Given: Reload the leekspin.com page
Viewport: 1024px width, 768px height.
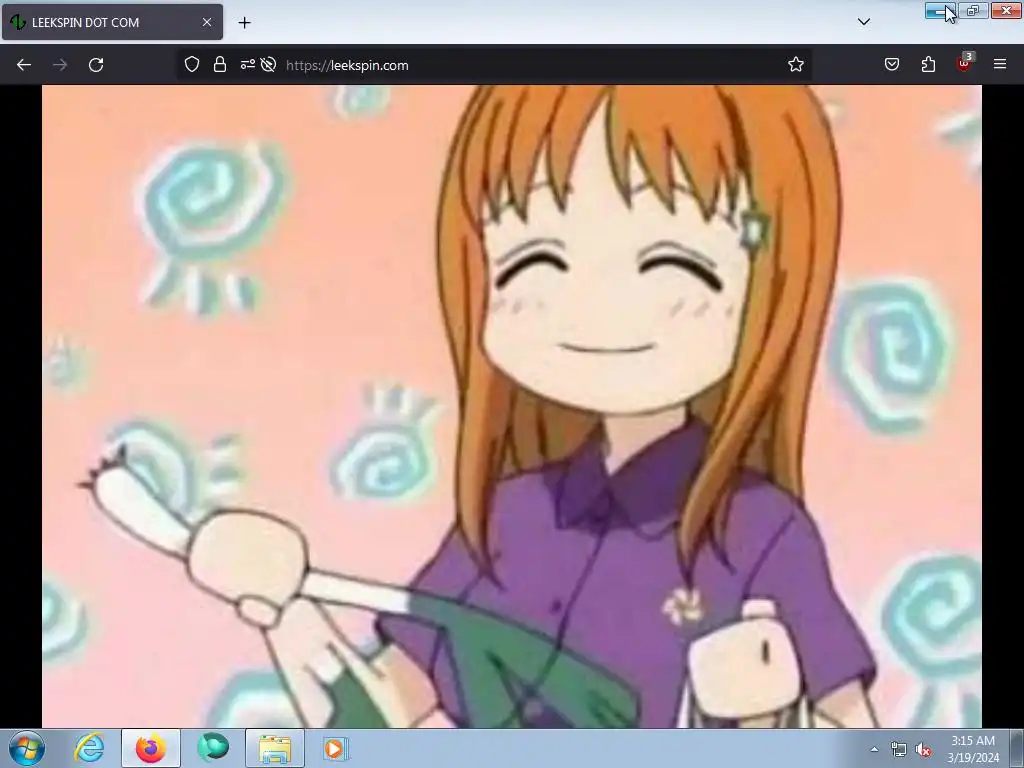Looking at the screenshot, I should point(96,65).
